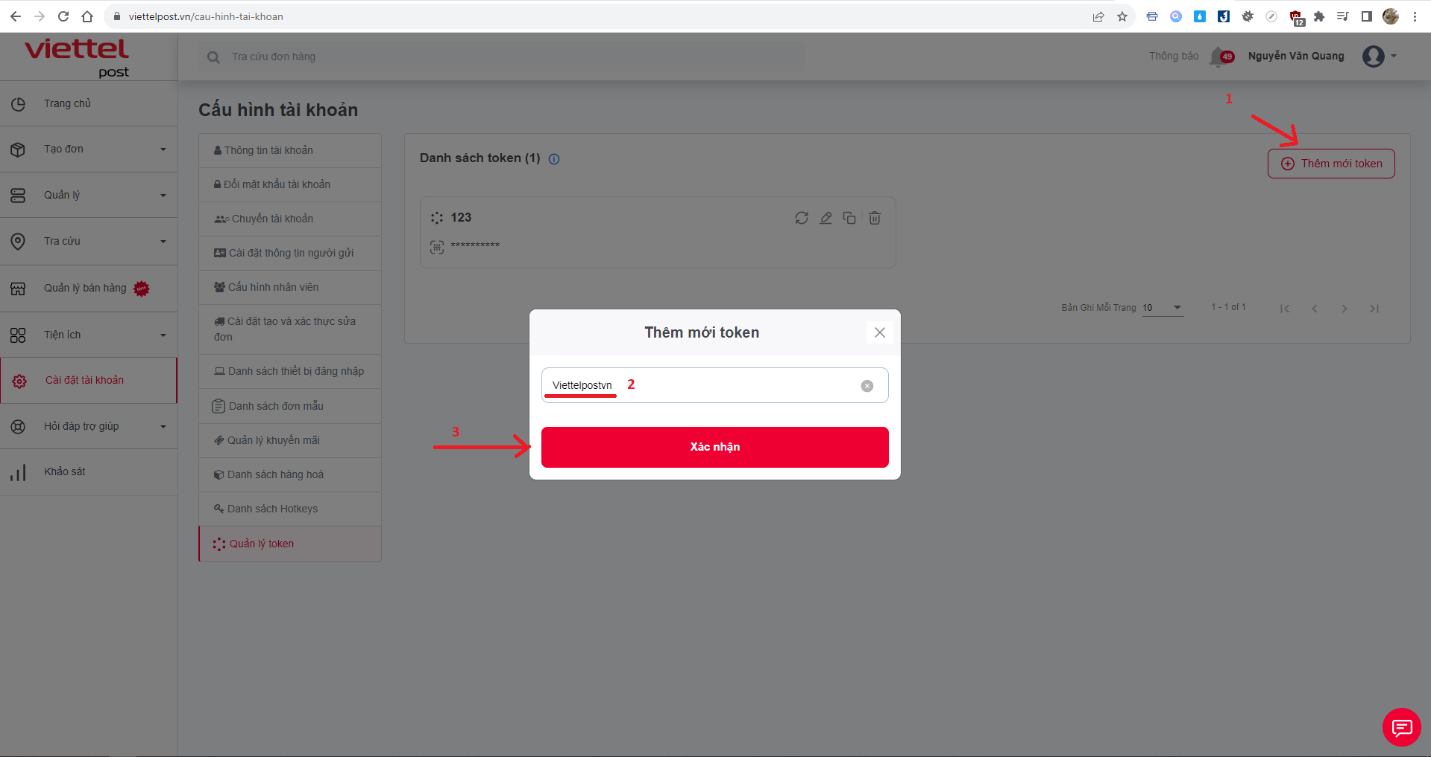Open the records-per-page dropdown
Viewport: 1431px width, 757px height.
click(1163, 308)
